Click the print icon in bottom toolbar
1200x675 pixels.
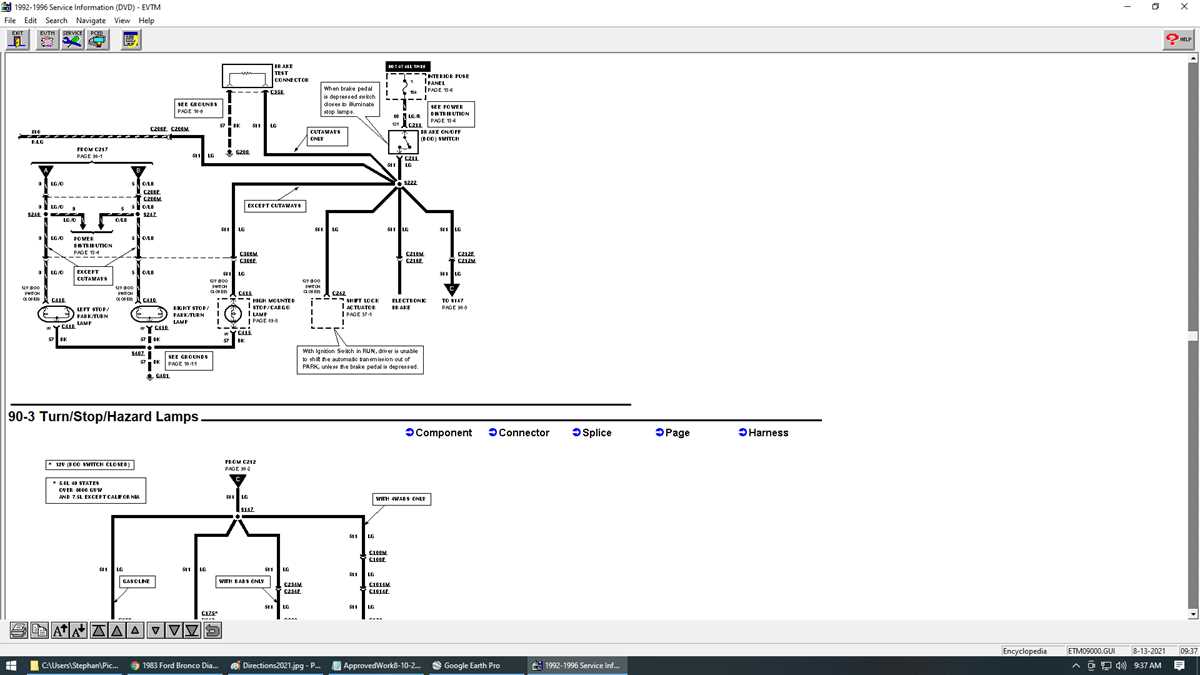[19, 630]
